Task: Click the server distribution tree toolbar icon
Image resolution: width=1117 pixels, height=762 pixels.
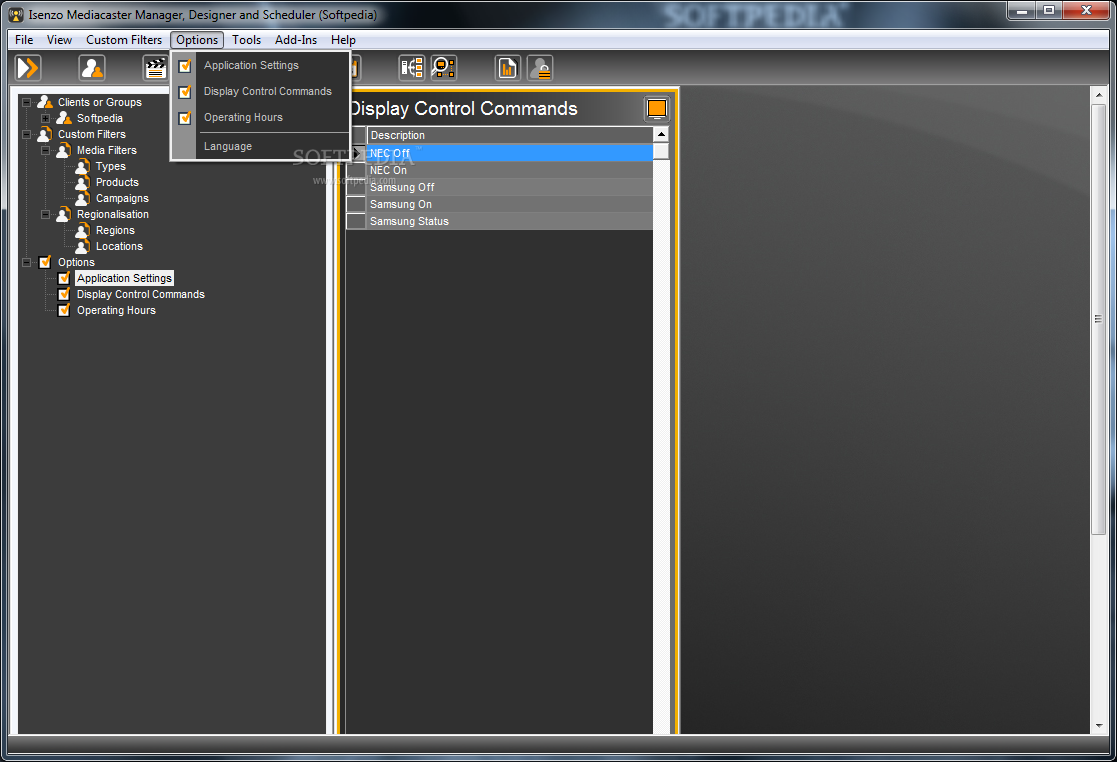Action: pos(412,68)
